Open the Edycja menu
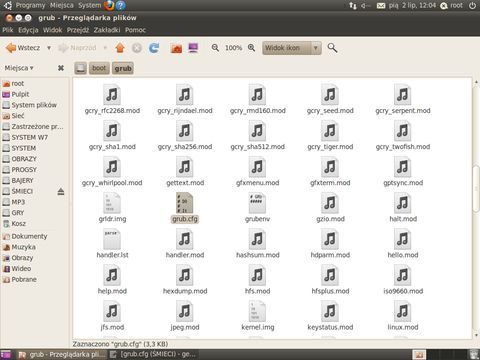The image size is (480, 360). [x=28, y=30]
